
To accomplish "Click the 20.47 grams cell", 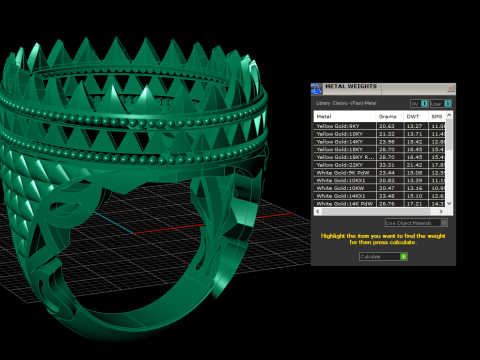I will tap(390, 188).
